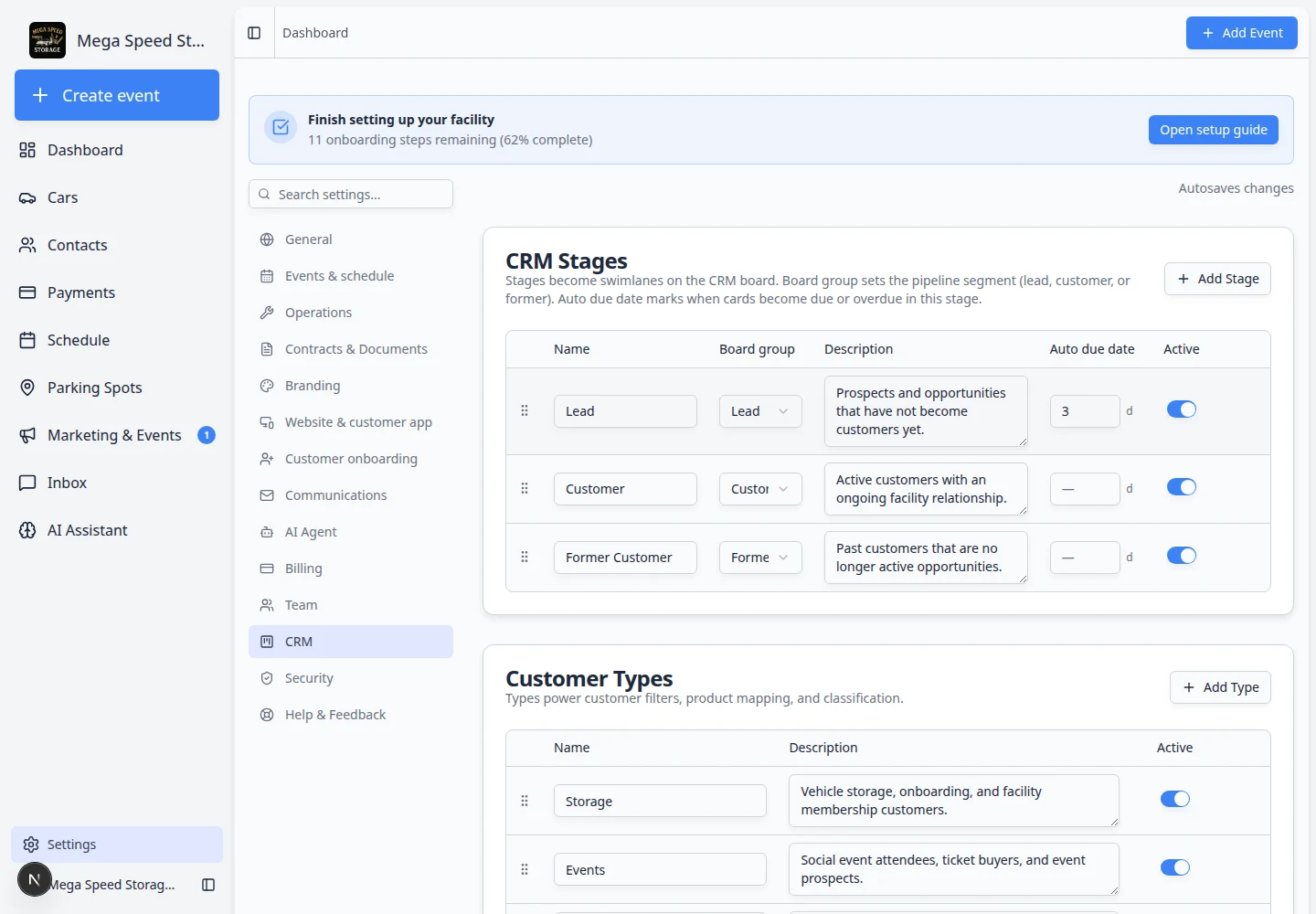This screenshot has height=914, width=1316.
Task: Click the Marketing & Events notification badge
Action: click(207, 435)
